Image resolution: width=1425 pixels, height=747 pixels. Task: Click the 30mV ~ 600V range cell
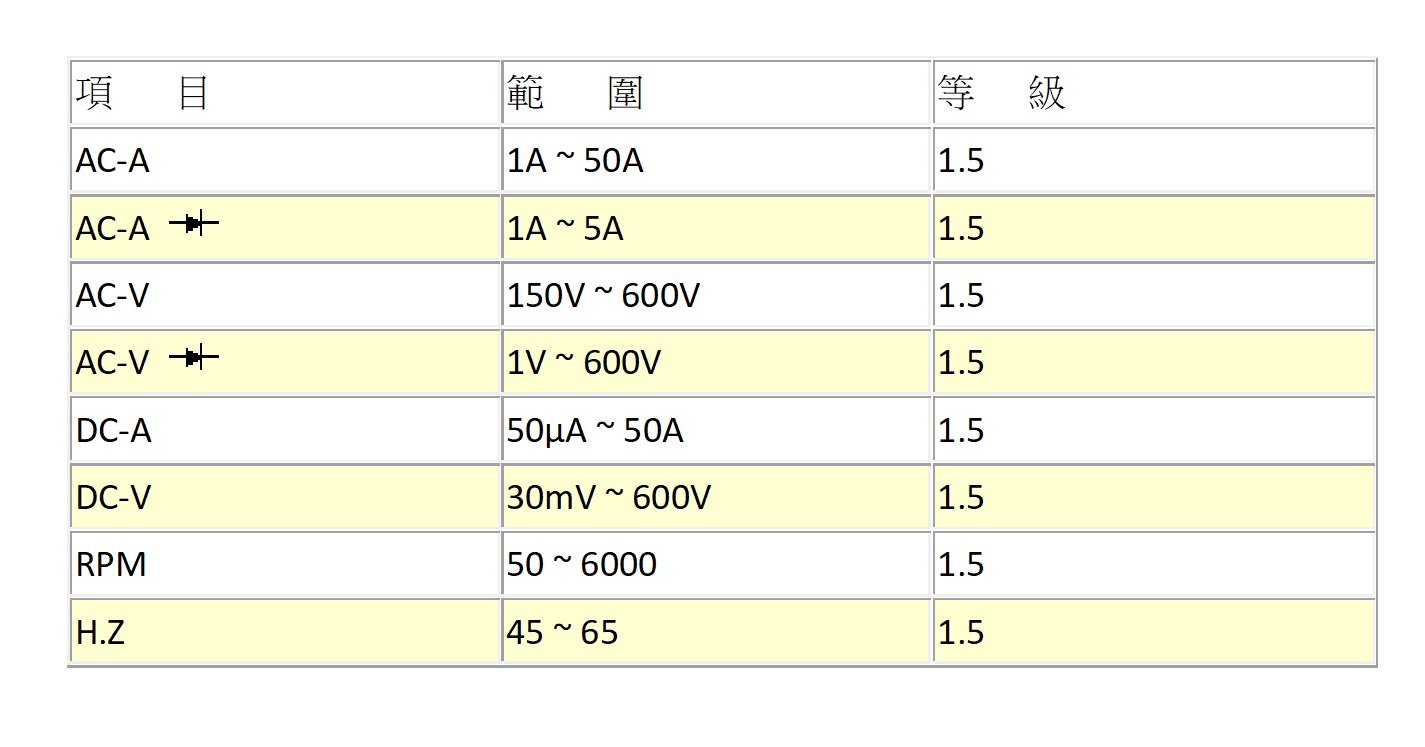tap(608, 498)
